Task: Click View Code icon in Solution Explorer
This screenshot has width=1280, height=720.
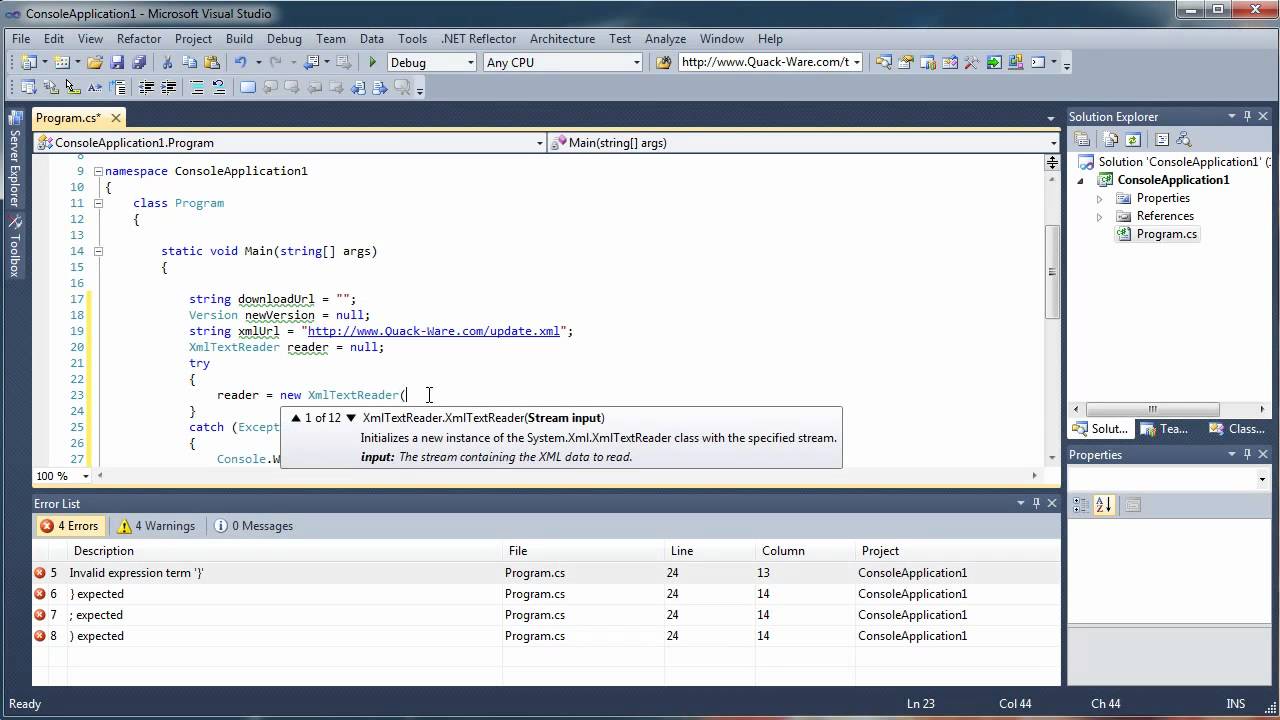Action: 1161,140
